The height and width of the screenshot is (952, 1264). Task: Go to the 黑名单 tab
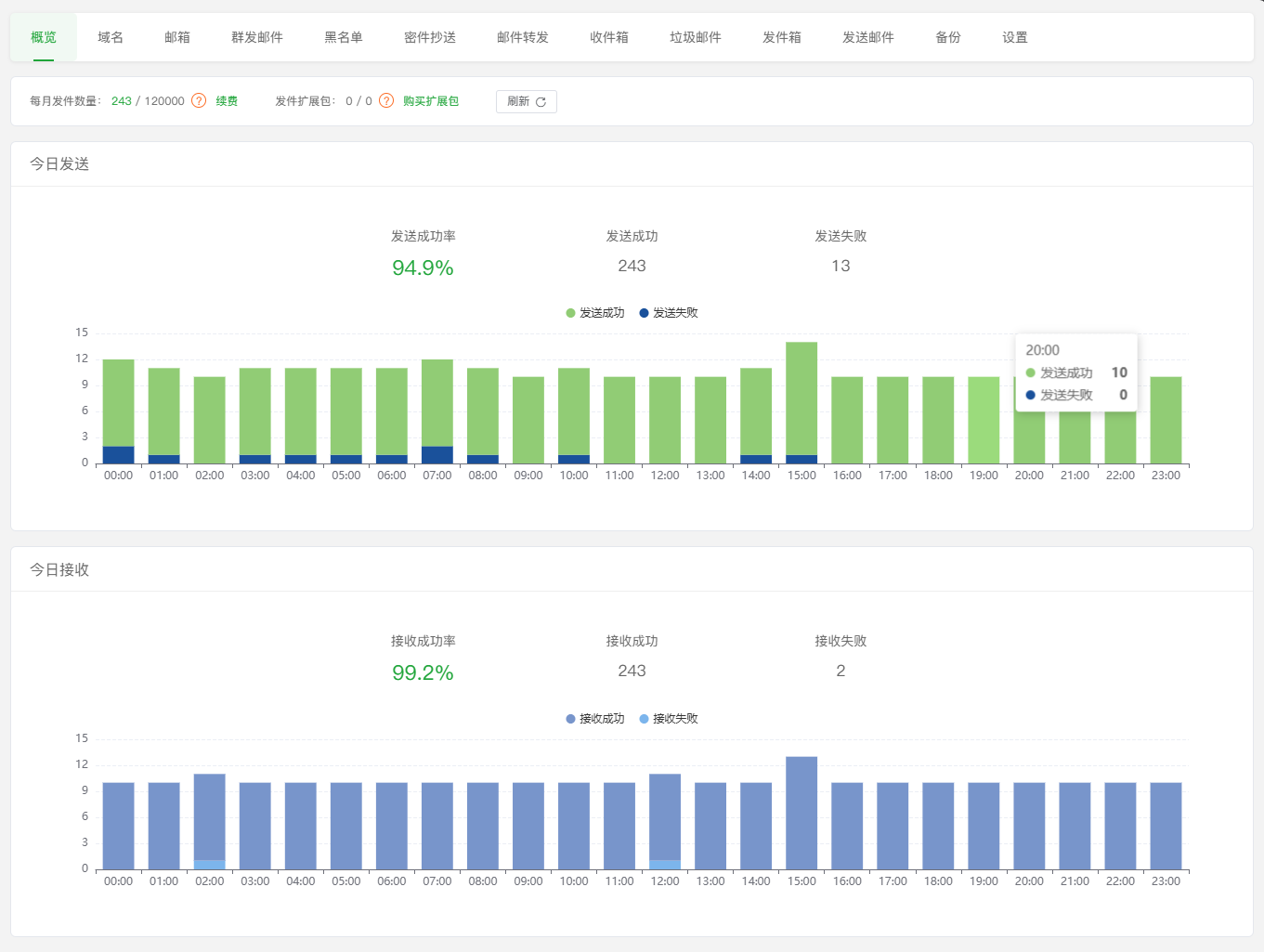pyautogui.click(x=344, y=37)
